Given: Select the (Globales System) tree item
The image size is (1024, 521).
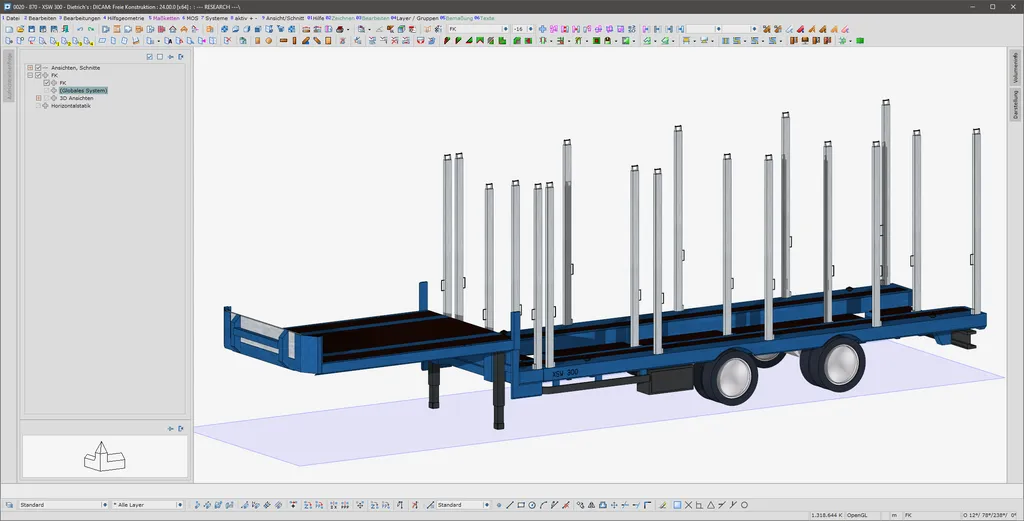Looking at the screenshot, I should [x=83, y=90].
